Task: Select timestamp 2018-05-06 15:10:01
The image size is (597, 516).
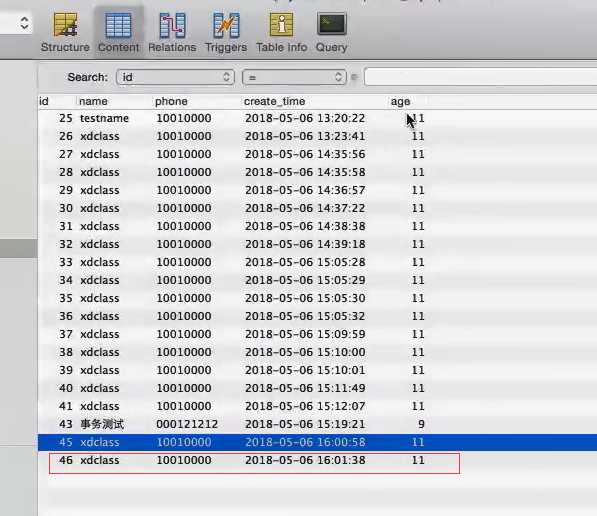Action: pyautogui.click(x=305, y=370)
